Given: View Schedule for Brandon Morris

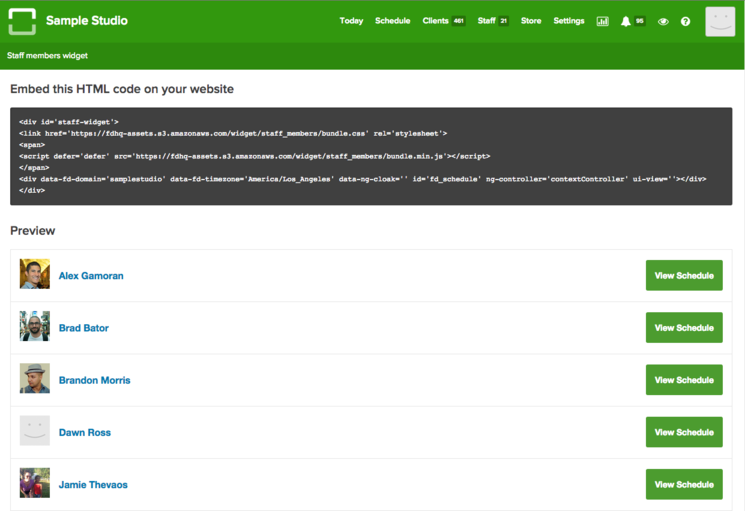Looking at the screenshot, I should pyautogui.click(x=684, y=380).
